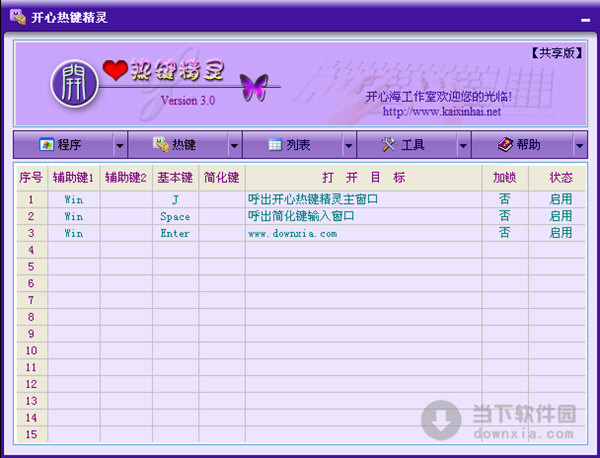Image resolution: width=600 pixels, height=458 pixels.
Task: Click 否 lock cell in row 2
Action: (505, 216)
